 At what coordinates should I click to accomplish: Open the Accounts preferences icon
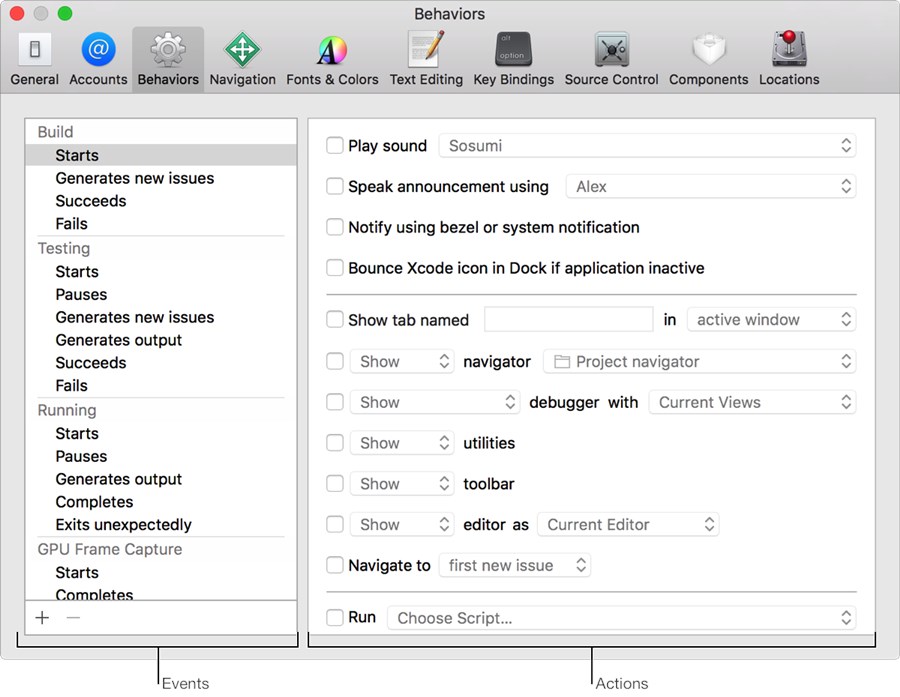tap(98, 49)
